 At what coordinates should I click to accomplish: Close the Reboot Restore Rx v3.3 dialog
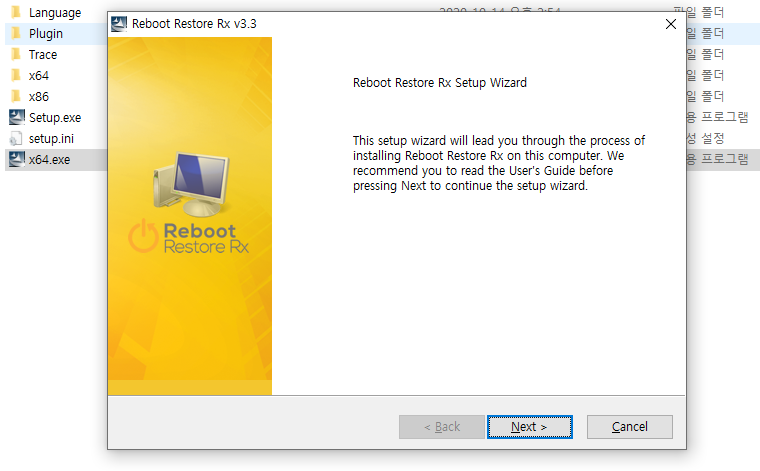click(x=670, y=24)
